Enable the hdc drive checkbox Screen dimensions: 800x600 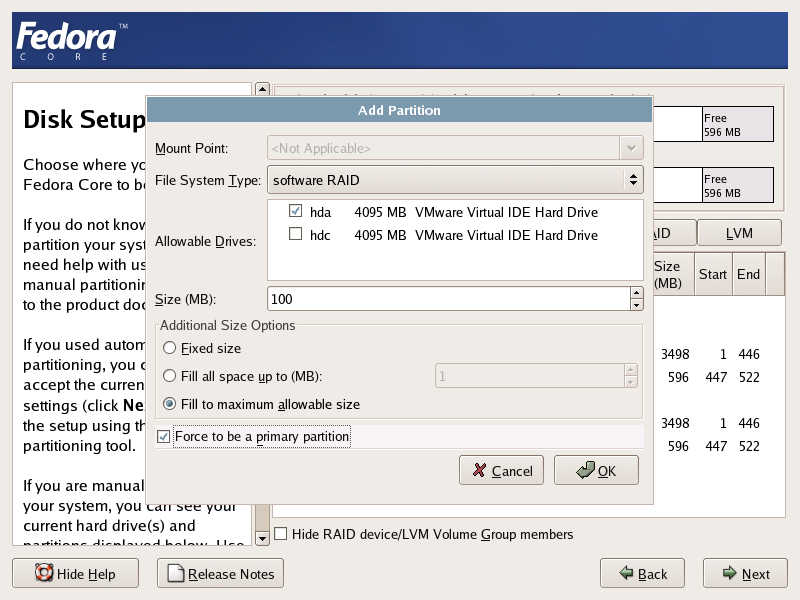[295, 234]
